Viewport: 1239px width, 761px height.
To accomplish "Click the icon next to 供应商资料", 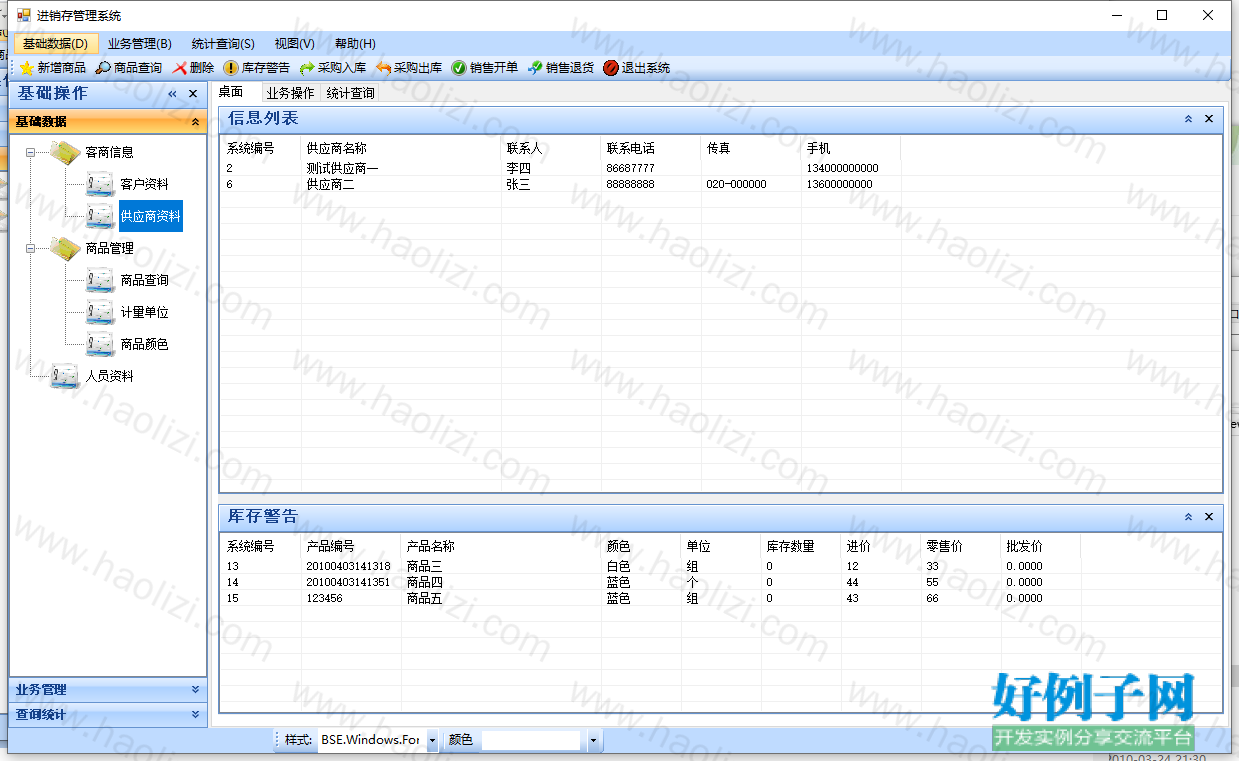I will coord(100,216).
